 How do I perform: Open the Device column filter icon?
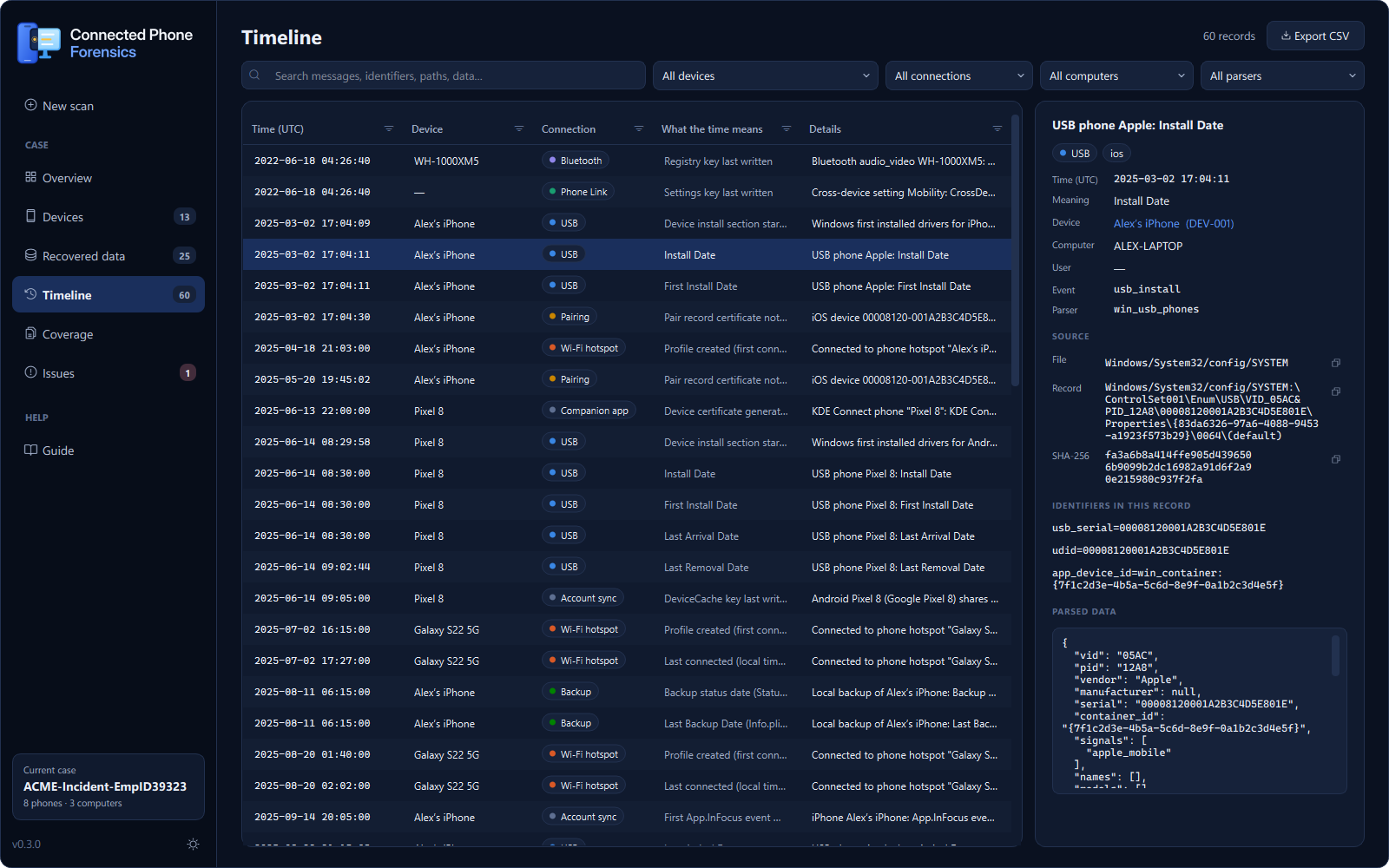[519, 128]
